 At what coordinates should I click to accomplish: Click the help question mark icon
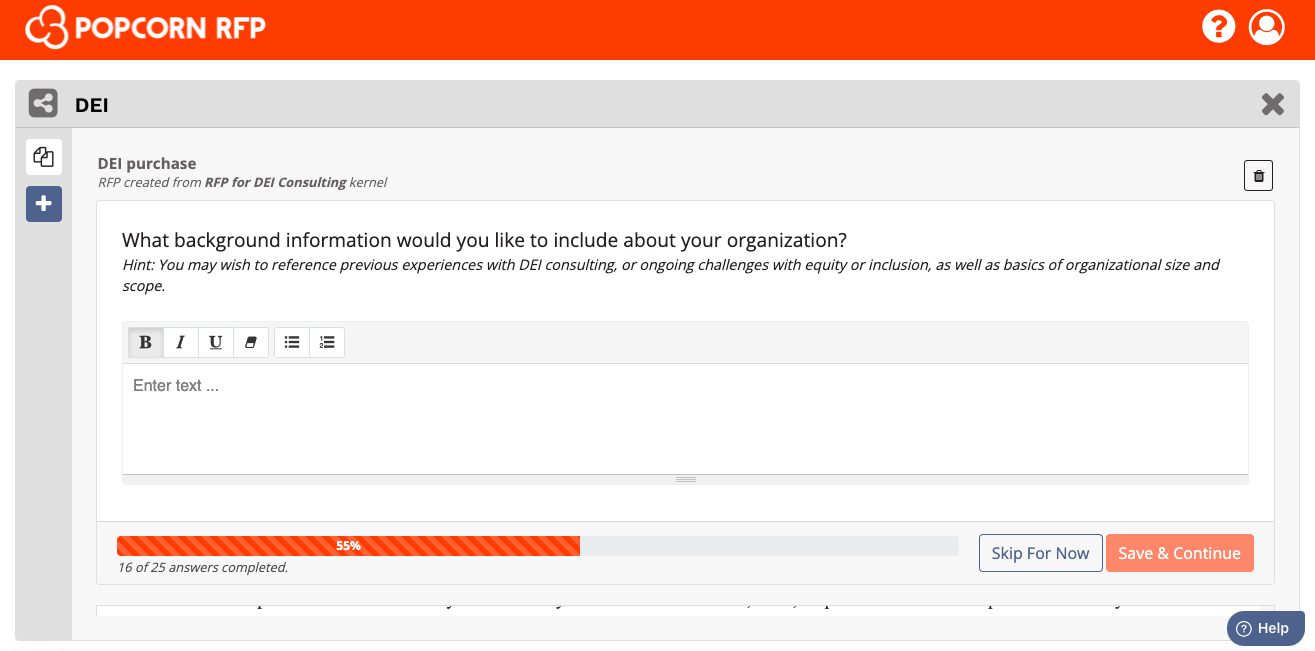pos(1218,26)
